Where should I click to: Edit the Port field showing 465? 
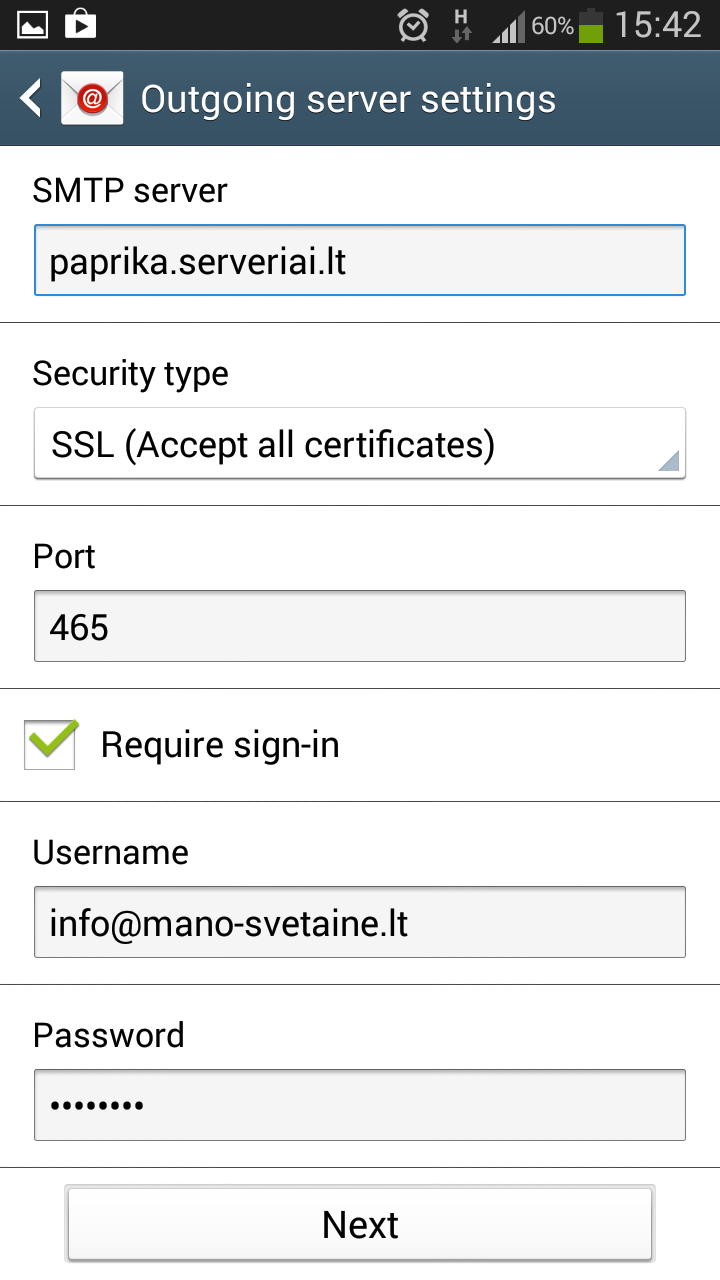coord(359,627)
